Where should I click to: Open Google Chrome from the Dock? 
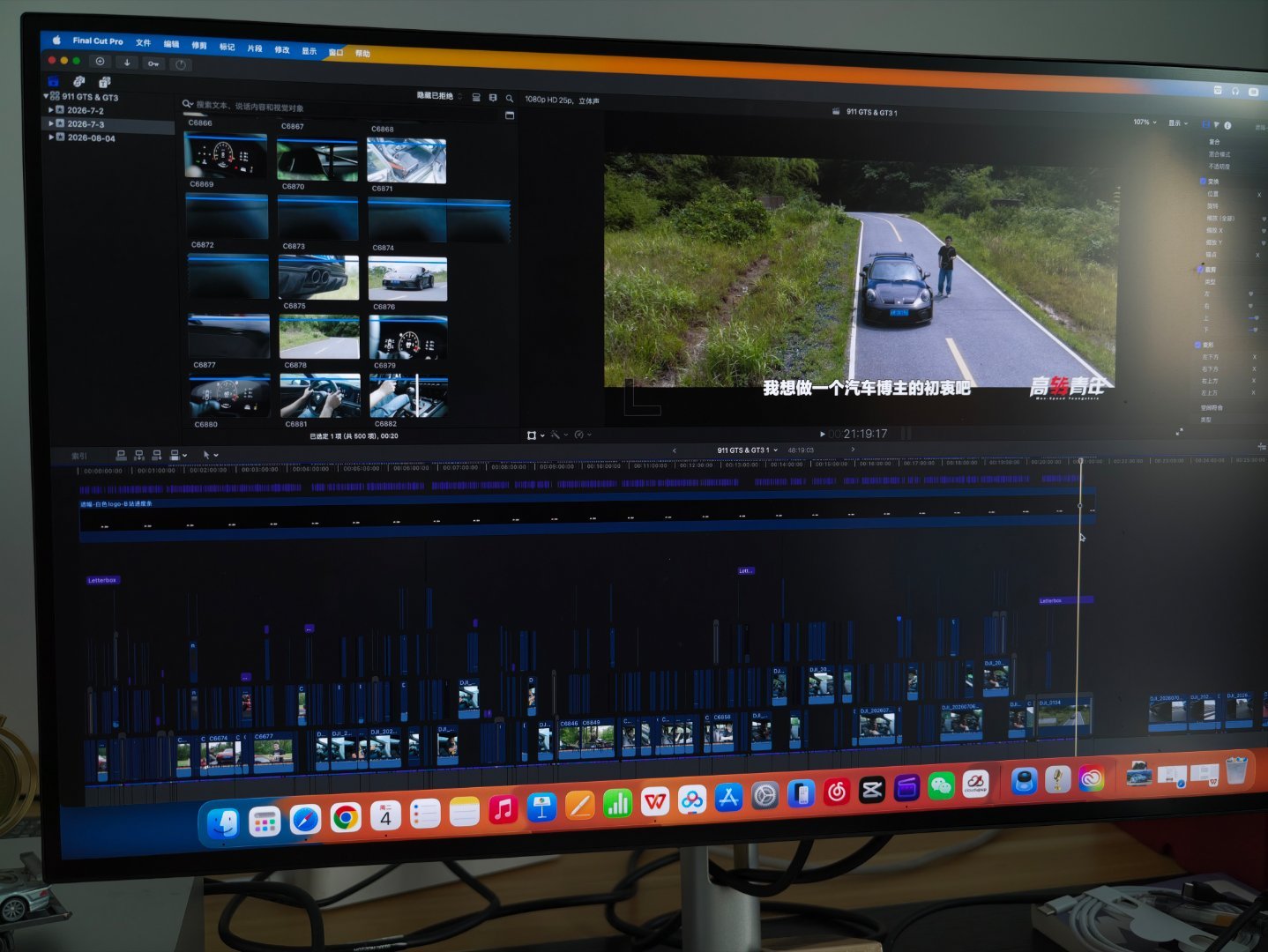346,819
